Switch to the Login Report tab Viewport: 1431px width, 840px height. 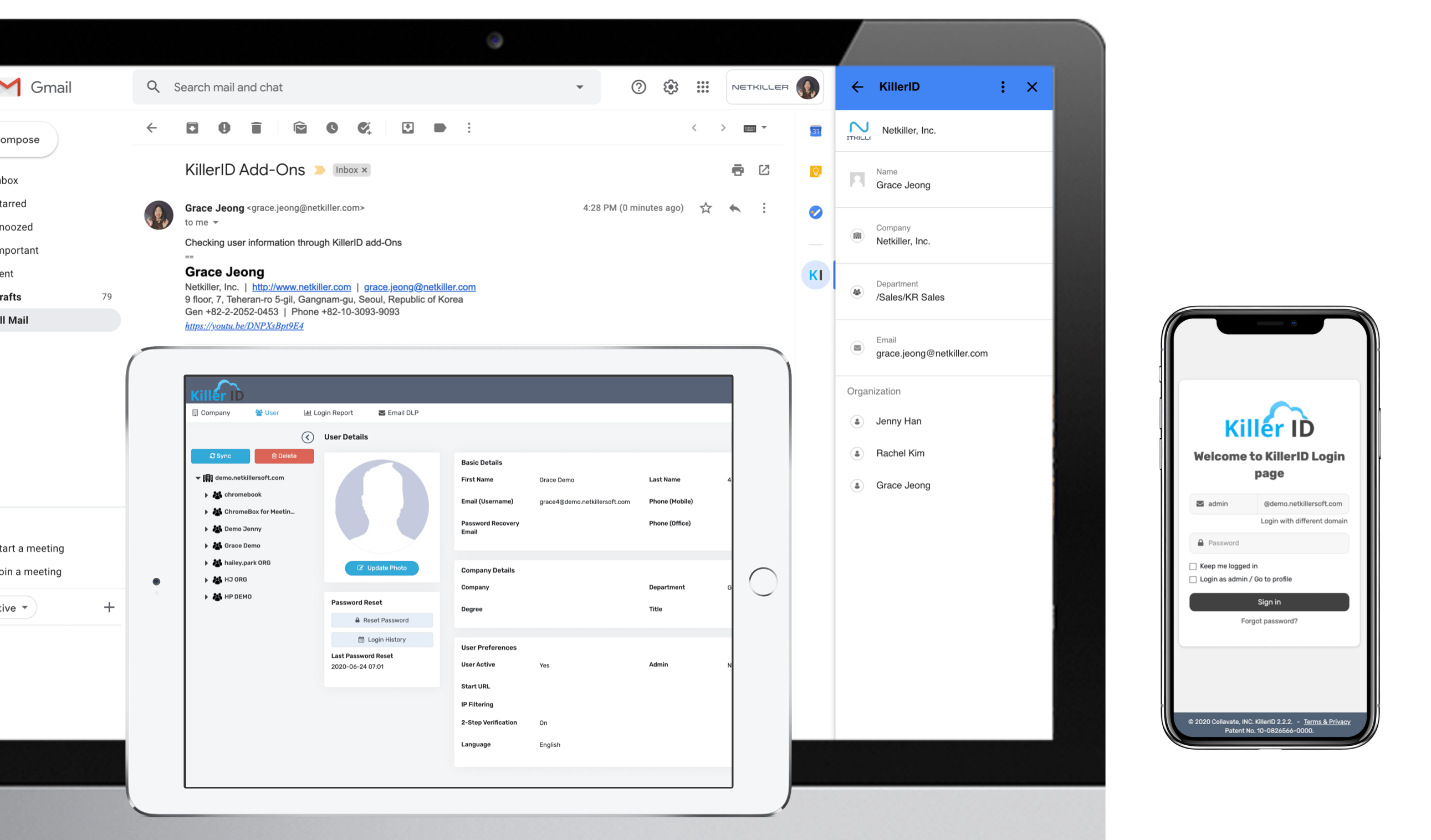pyautogui.click(x=329, y=413)
